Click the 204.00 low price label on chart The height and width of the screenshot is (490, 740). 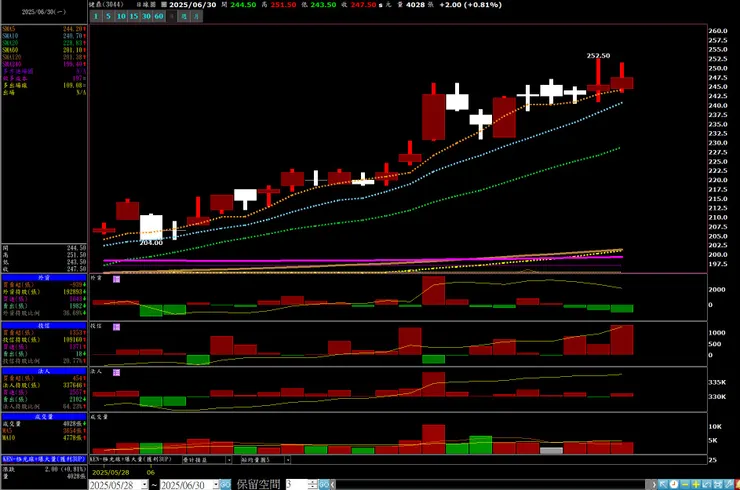tap(151, 243)
